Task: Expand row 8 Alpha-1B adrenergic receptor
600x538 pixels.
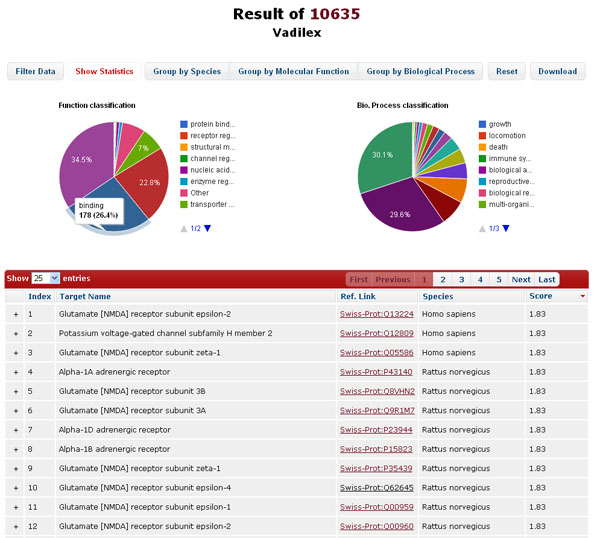Action: click(16, 449)
